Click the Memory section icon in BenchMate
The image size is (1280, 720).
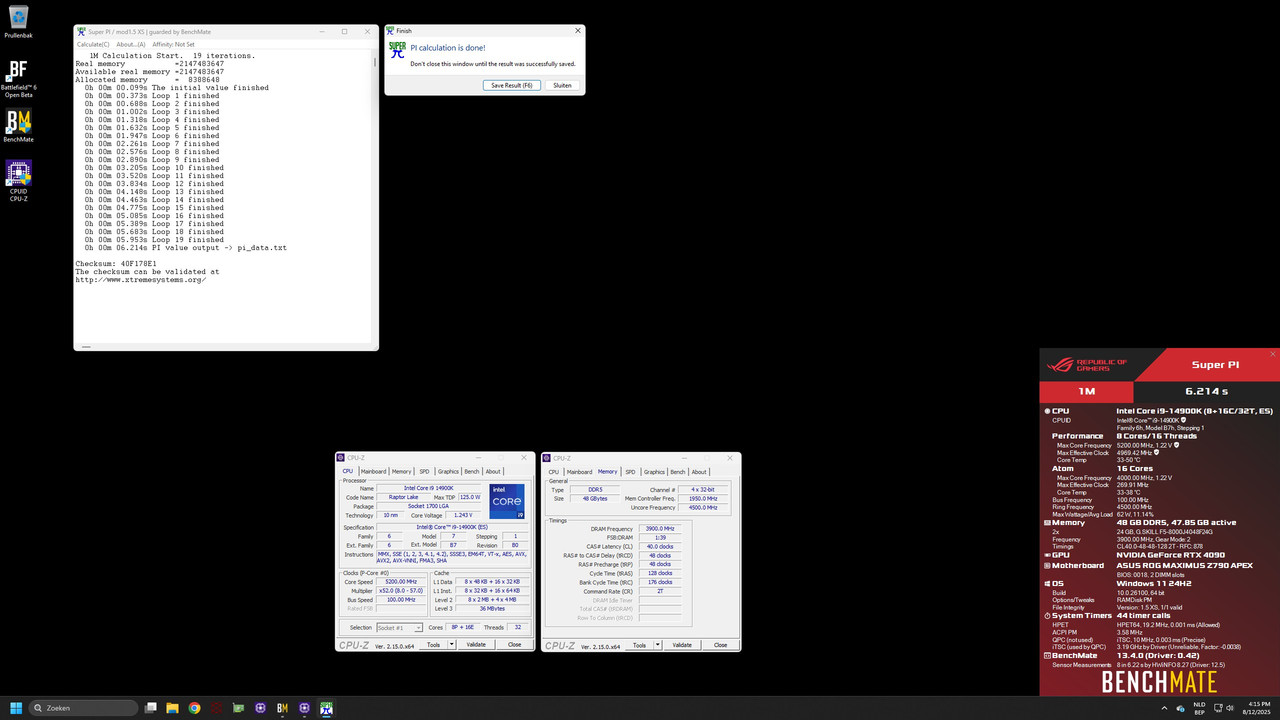point(1047,522)
